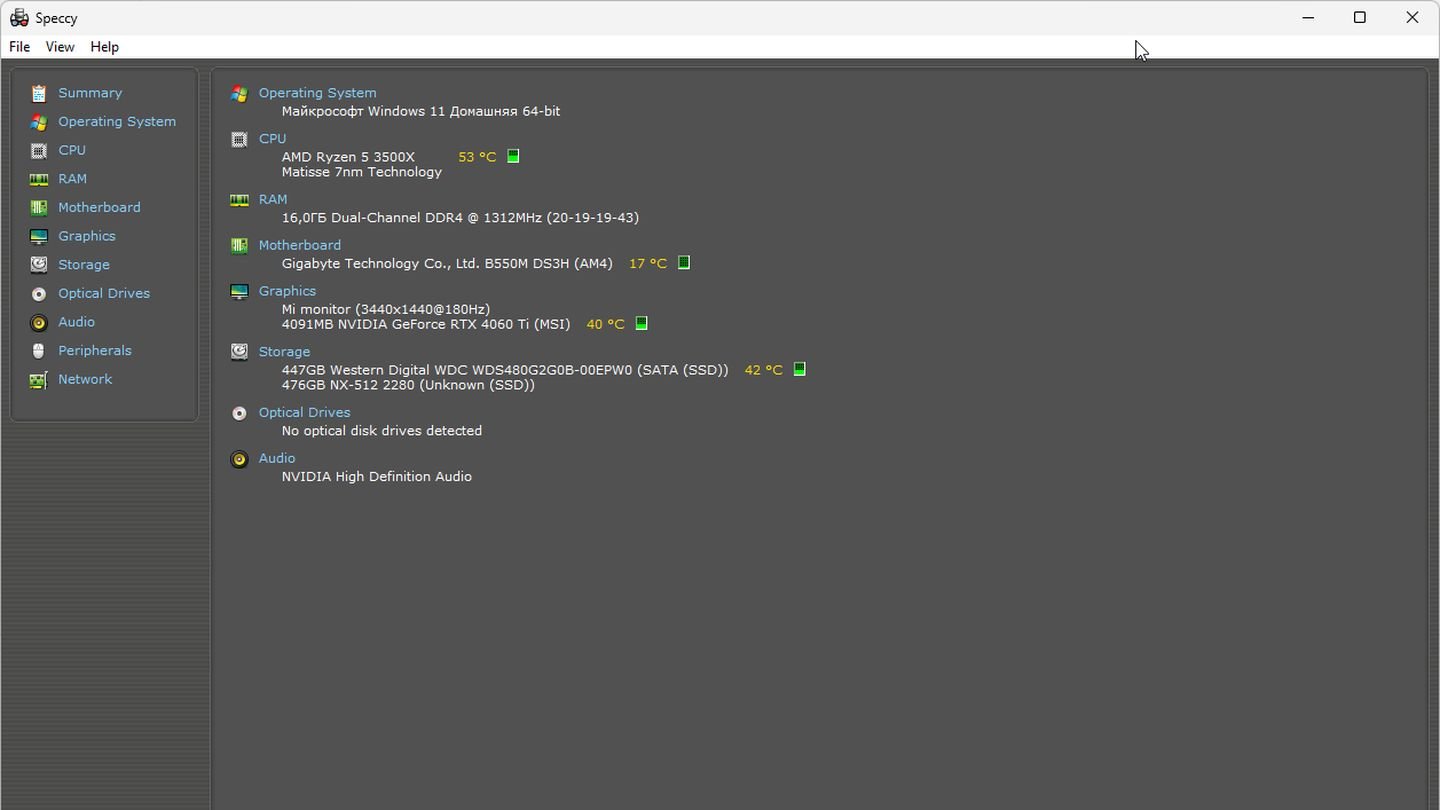Click the Storage heading link in summary
Image resolution: width=1440 pixels, height=810 pixels.
click(284, 352)
